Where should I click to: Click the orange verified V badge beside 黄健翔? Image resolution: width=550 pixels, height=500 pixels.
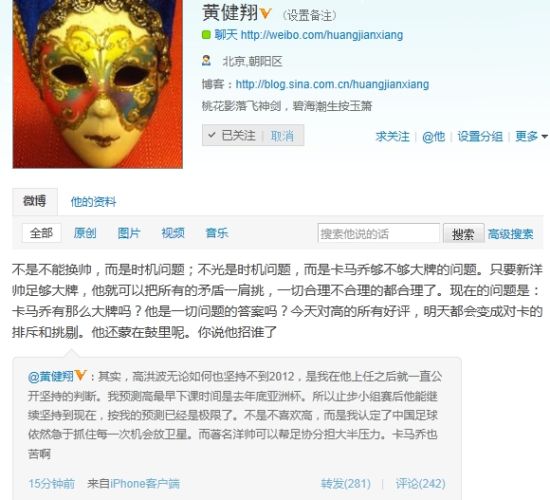pos(266,13)
